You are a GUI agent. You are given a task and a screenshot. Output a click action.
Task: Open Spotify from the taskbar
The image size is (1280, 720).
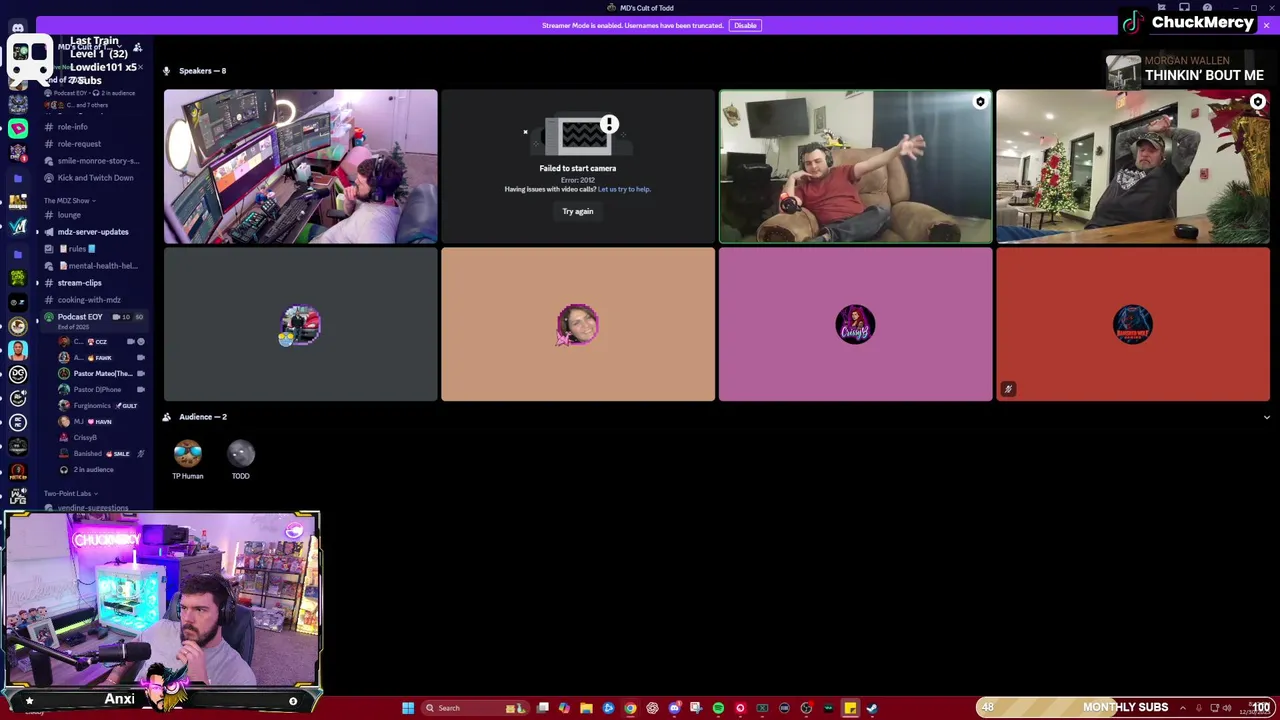pyautogui.click(x=718, y=708)
